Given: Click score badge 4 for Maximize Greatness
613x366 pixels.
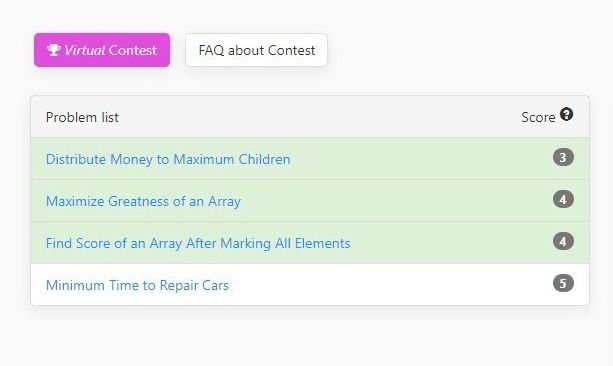Looking at the screenshot, I should 563,199.
